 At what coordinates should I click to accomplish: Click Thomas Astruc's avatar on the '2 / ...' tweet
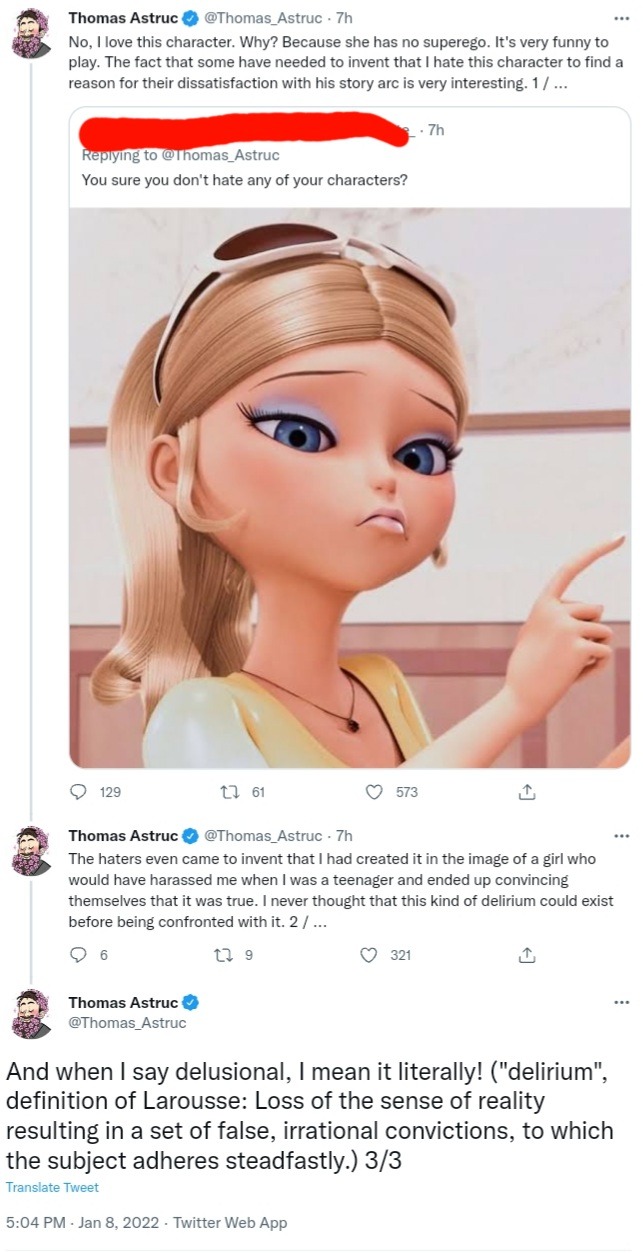click(x=32, y=852)
